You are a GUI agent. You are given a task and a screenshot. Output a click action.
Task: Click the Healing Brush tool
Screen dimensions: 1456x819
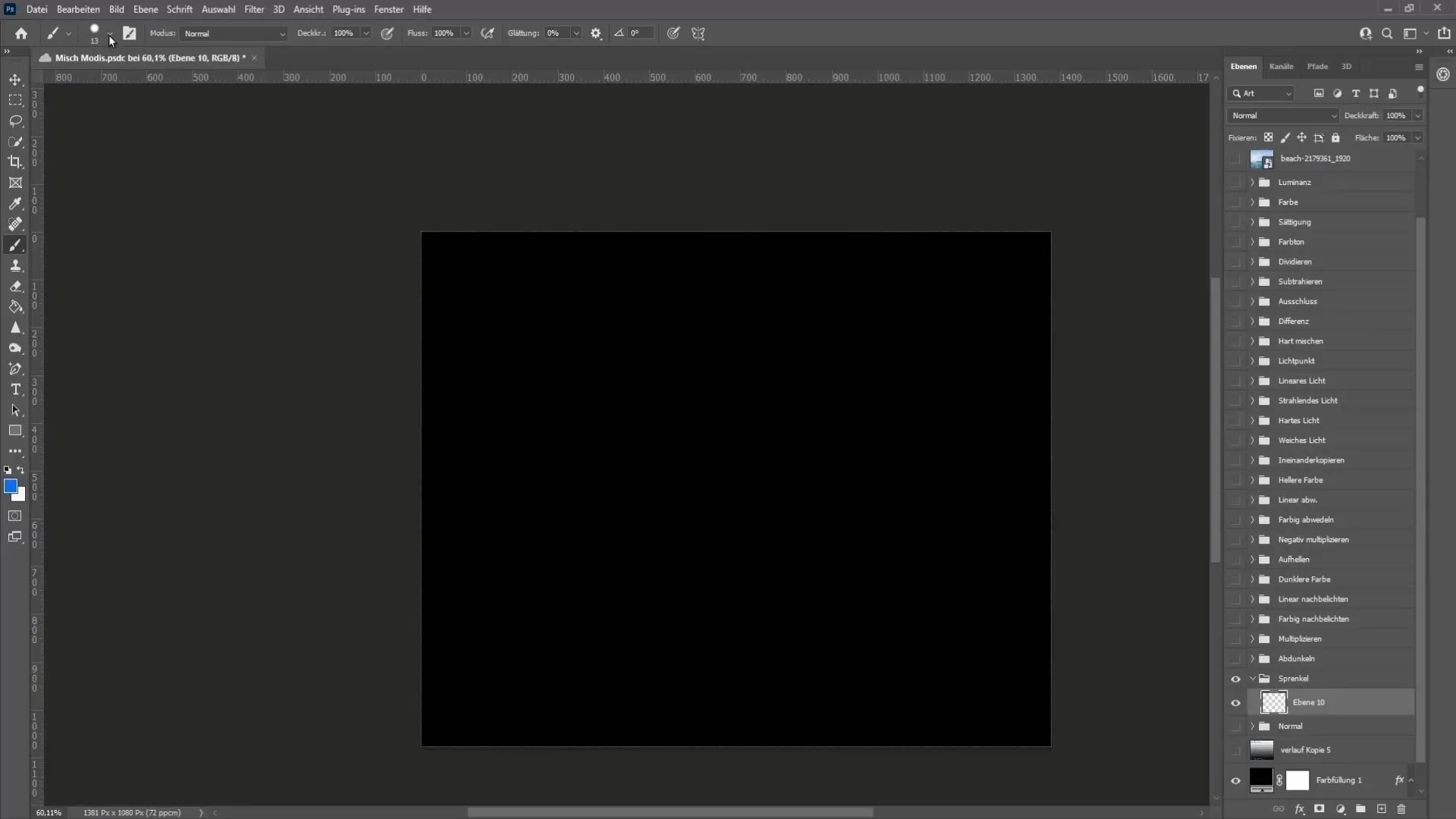tap(15, 224)
